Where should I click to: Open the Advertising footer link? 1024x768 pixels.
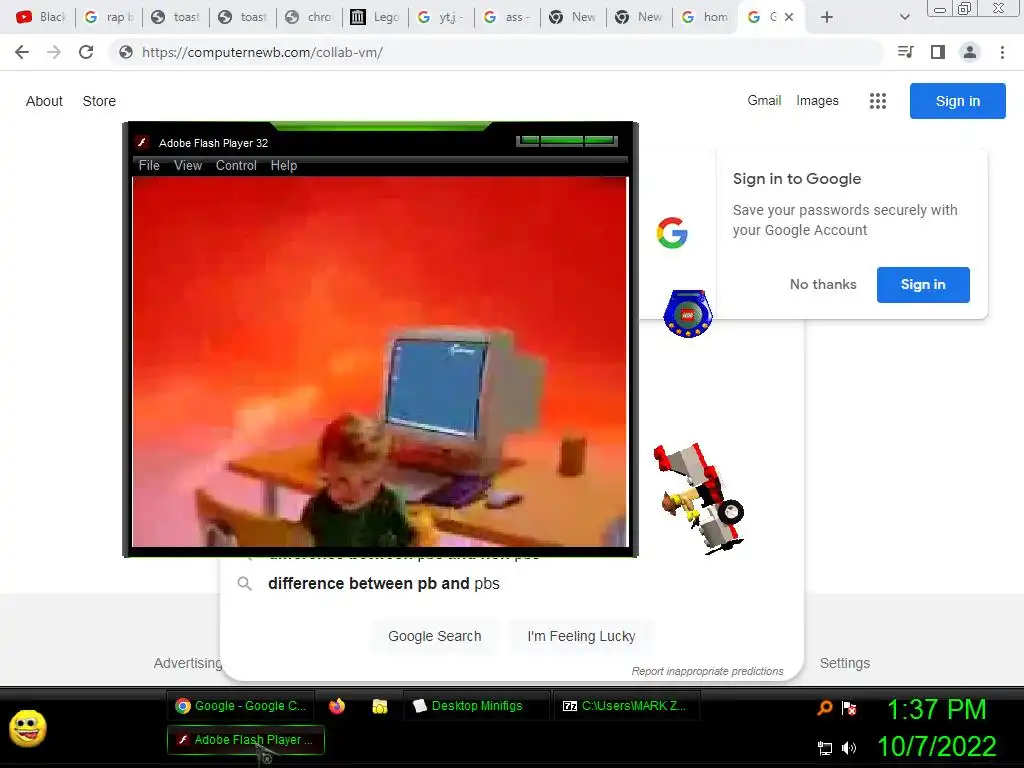[188, 663]
